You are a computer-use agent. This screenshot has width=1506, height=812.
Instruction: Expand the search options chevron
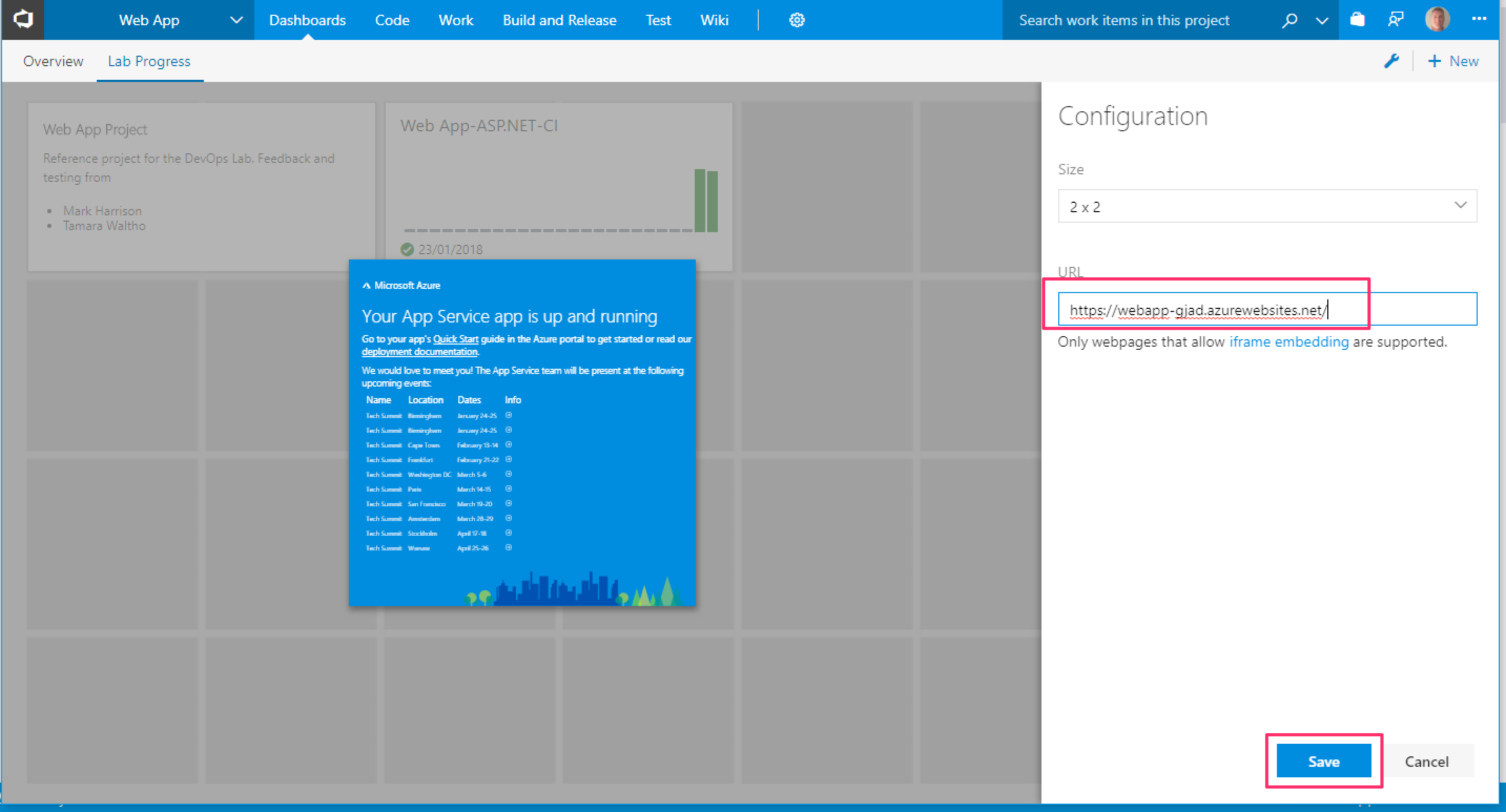[1321, 20]
